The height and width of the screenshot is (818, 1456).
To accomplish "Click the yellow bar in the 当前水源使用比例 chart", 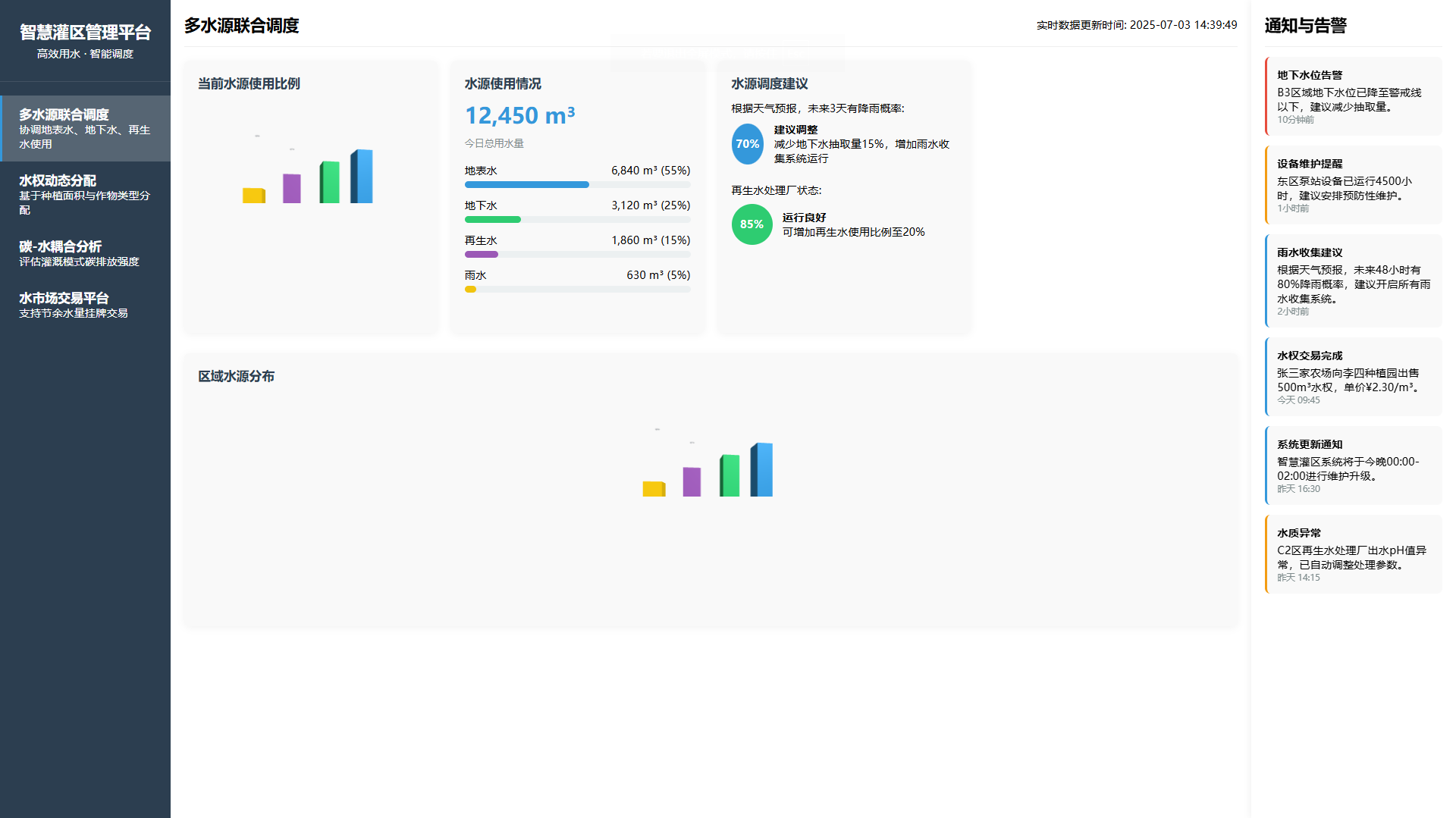I will [253, 196].
